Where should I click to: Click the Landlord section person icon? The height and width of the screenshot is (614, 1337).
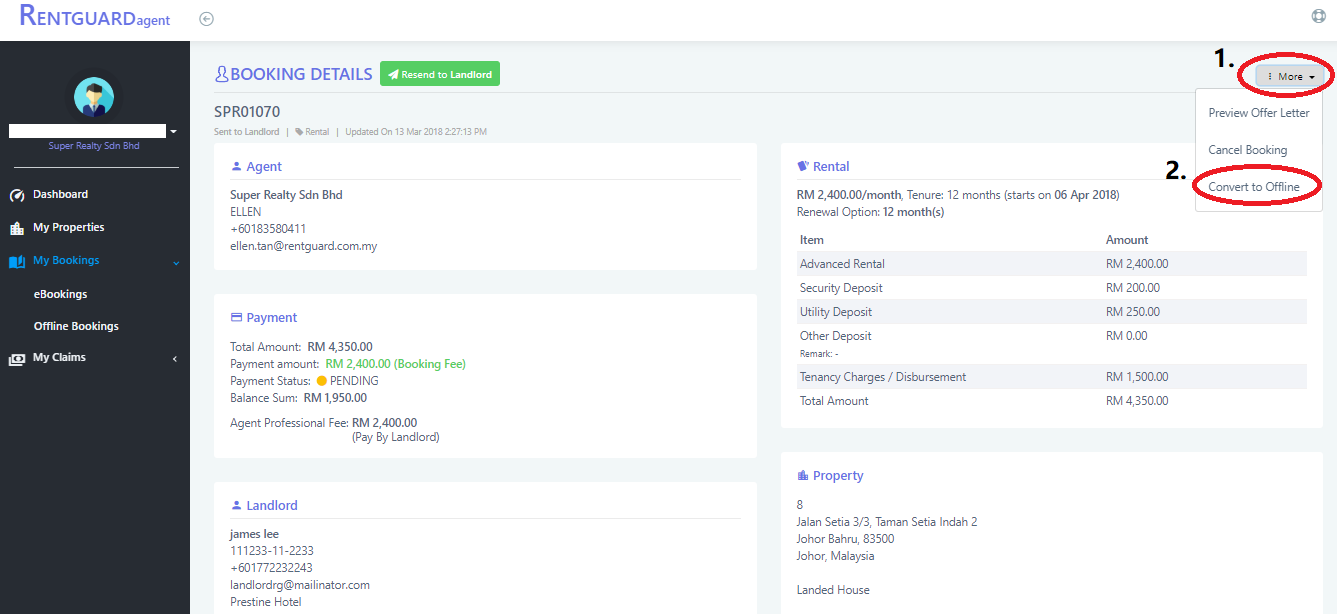[236, 506]
